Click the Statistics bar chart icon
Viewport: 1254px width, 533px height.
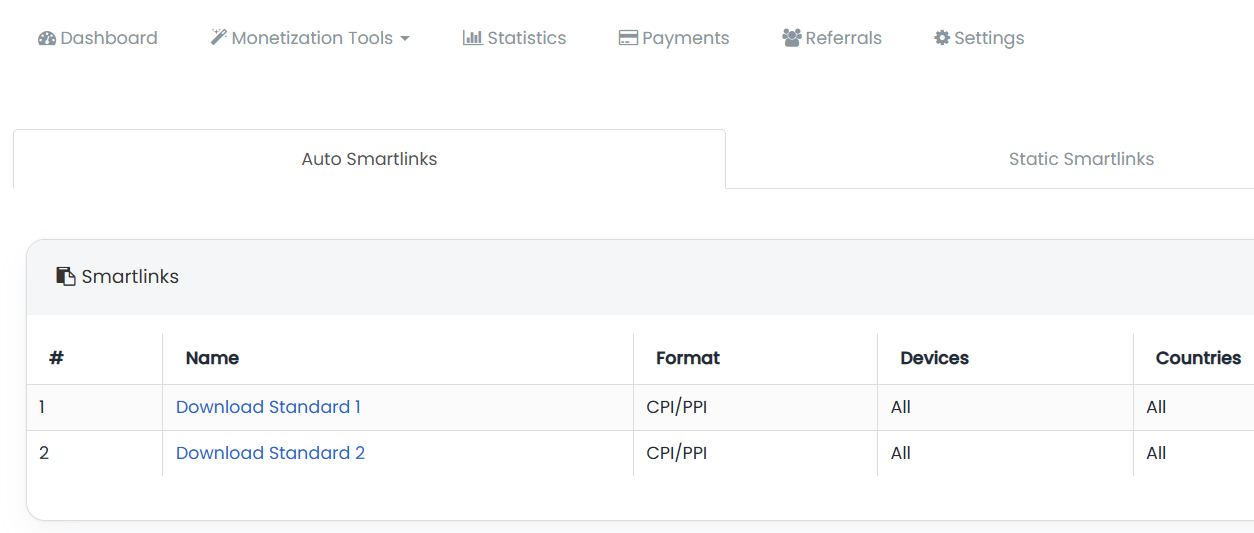[472, 38]
